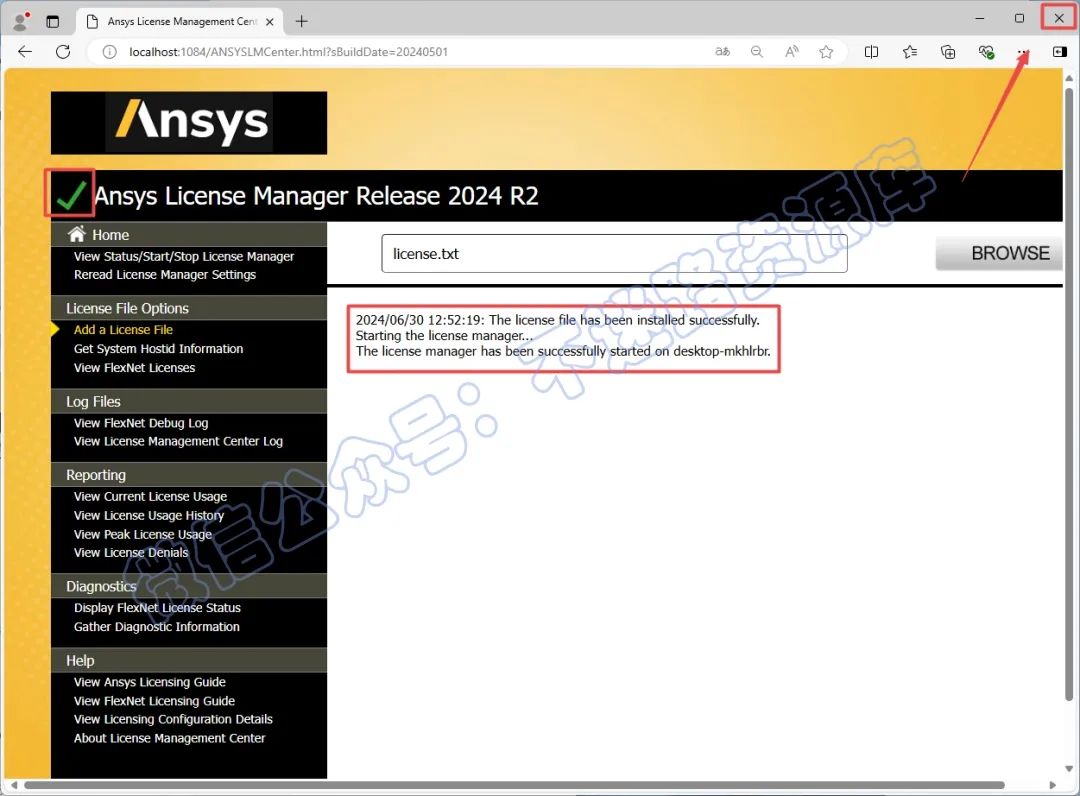
Task: Click the license.txt file field
Action: [614, 253]
